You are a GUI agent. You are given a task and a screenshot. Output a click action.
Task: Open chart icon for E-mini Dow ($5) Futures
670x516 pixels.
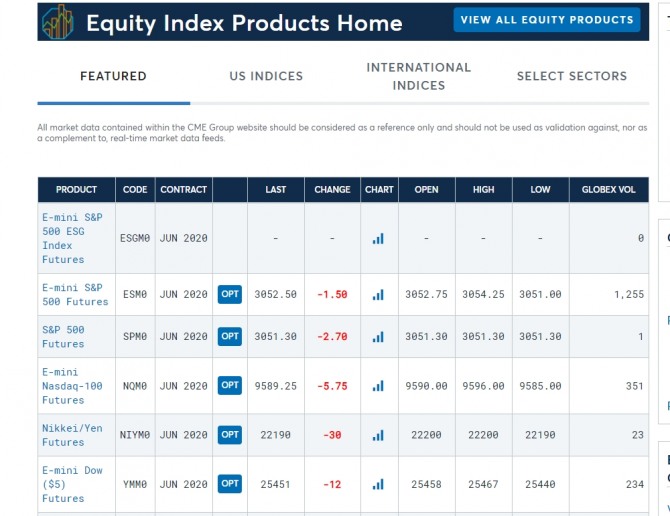[378, 484]
